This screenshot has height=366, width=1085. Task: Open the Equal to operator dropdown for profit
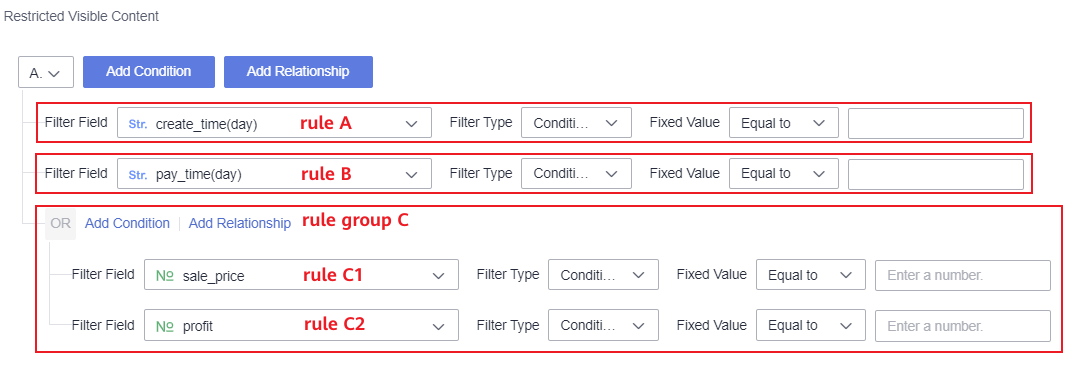click(811, 325)
